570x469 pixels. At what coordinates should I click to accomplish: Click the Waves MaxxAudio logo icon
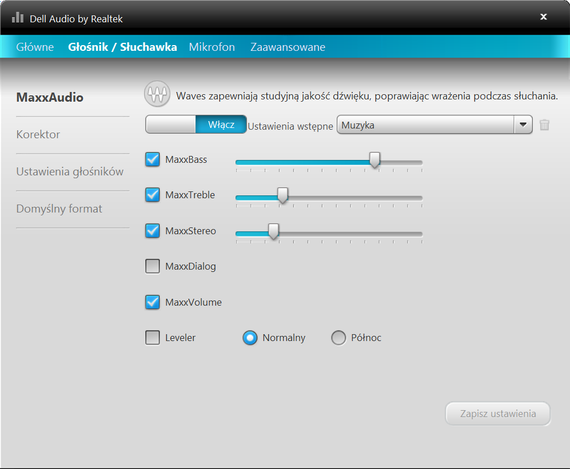point(157,94)
